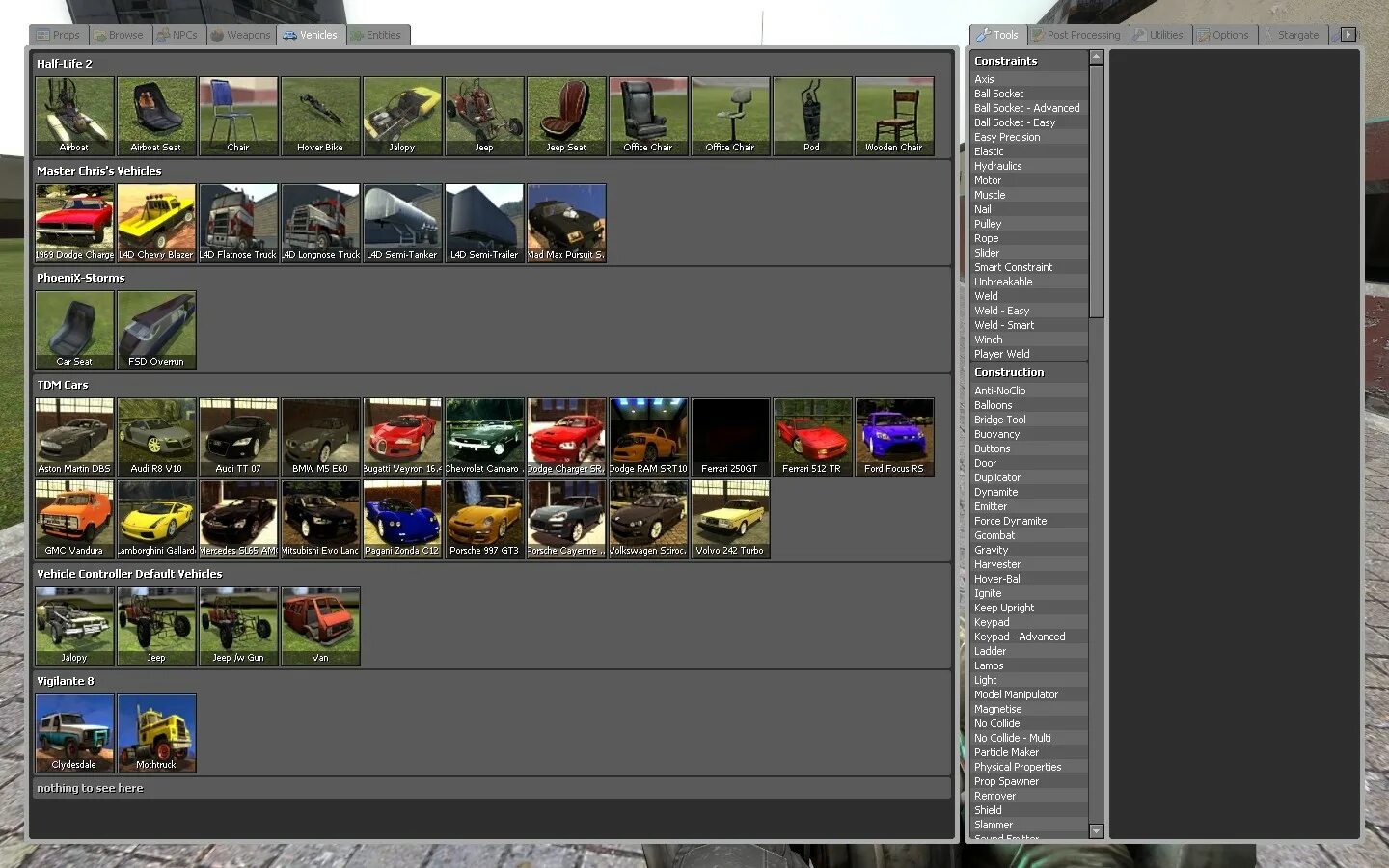The image size is (1389, 868).
Task: Choose the Ball Socket - Advanced tool
Action: (1029, 108)
